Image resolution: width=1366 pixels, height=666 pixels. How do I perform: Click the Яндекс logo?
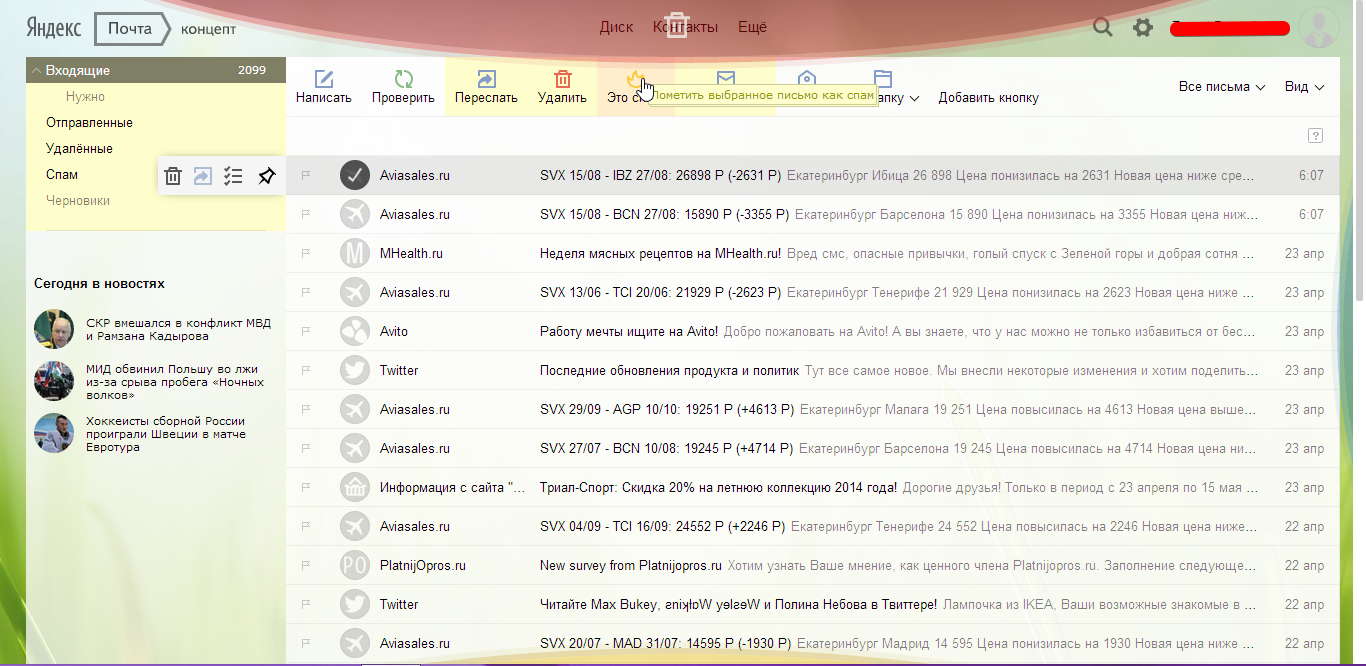pos(54,28)
